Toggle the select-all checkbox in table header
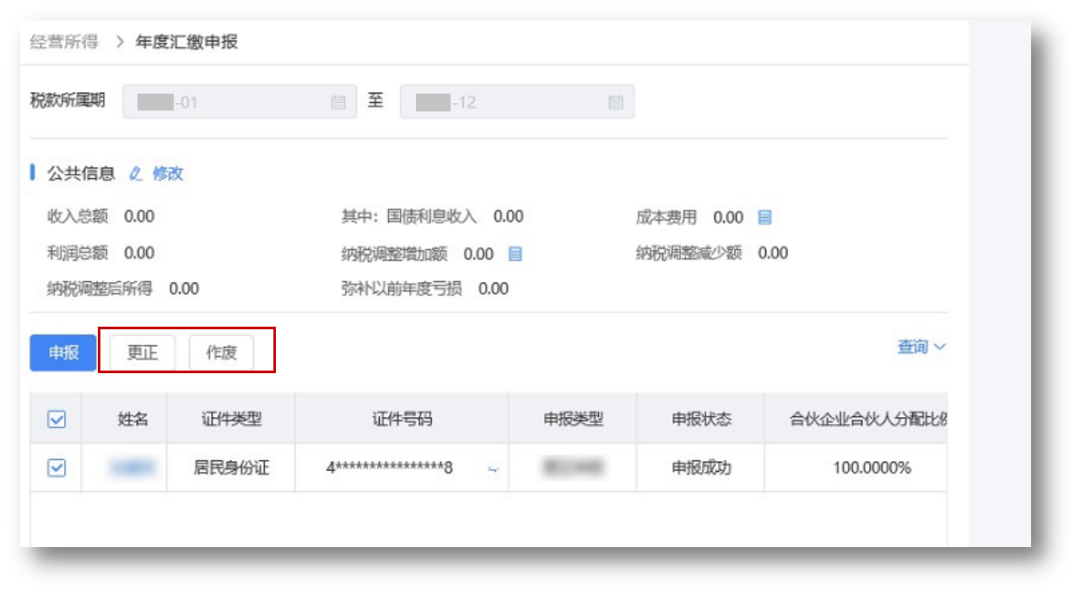The width and height of the screenshot is (1080, 596). (56, 419)
